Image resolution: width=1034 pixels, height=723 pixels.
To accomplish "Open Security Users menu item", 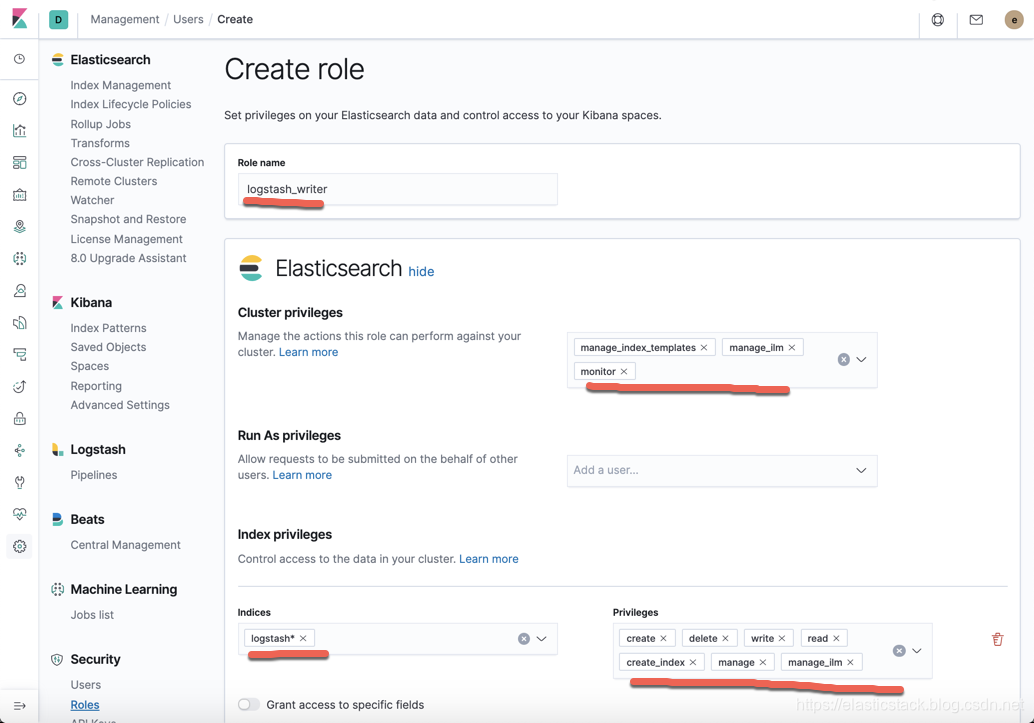I will point(86,685).
